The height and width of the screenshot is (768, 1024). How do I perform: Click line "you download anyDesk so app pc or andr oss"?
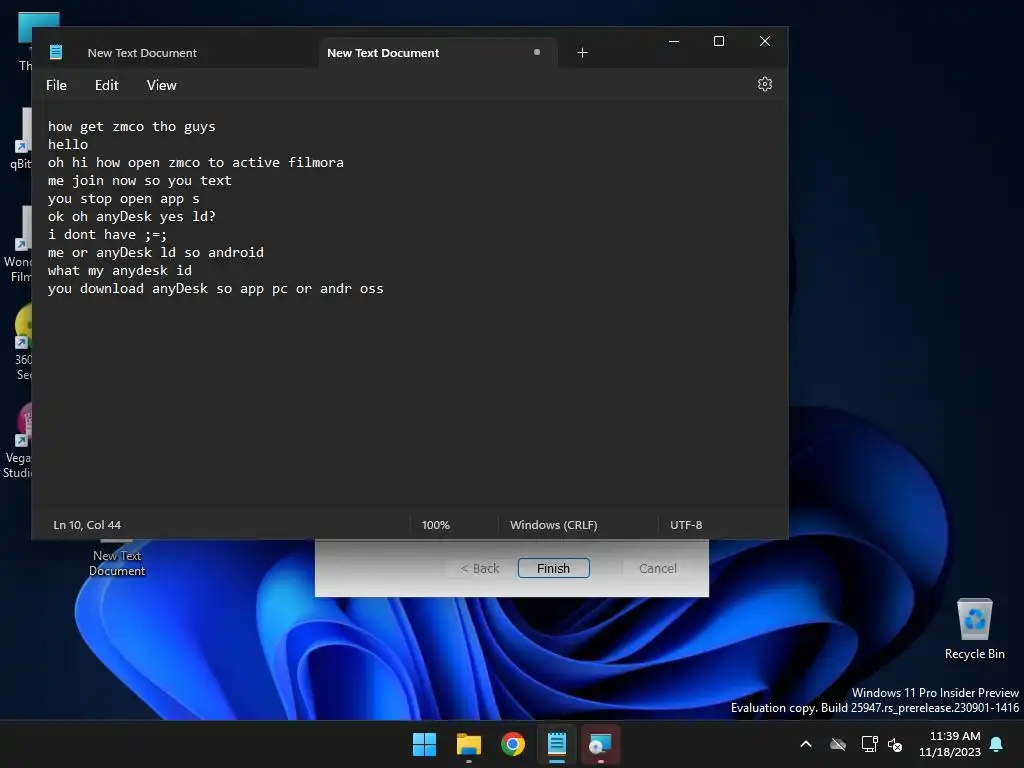pyautogui.click(x=216, y=289)
